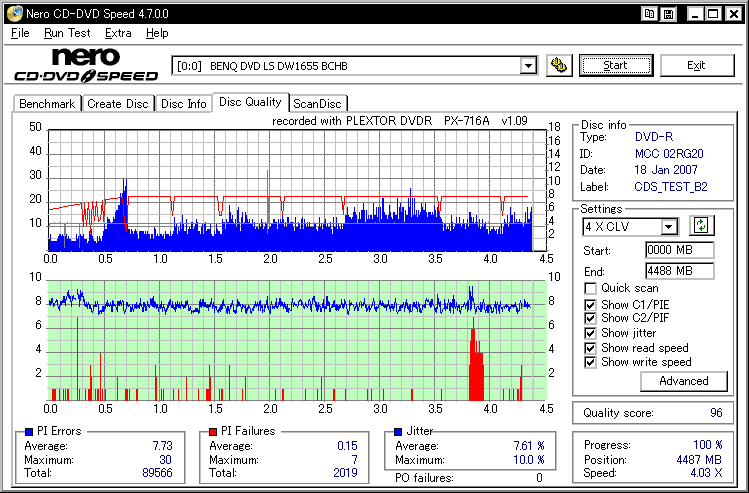Expand the BENQ drive selection dropdown
749x493 pixels.
[528, 66]
